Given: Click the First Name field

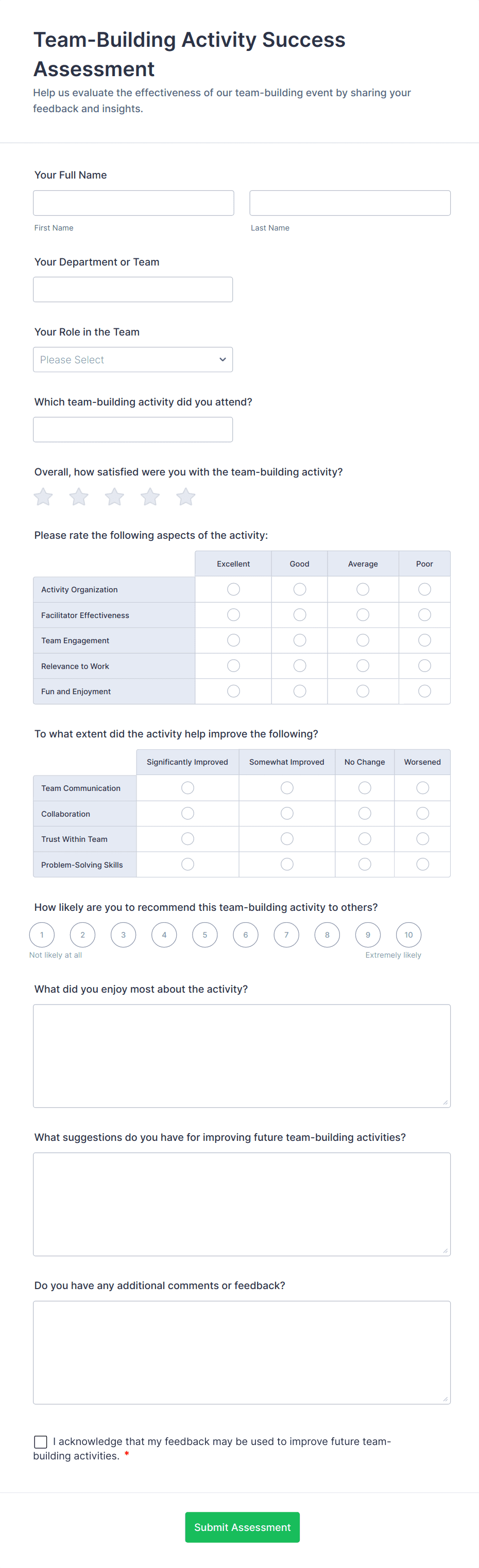Looking at the screenshot, I should [x=133, y=202].
